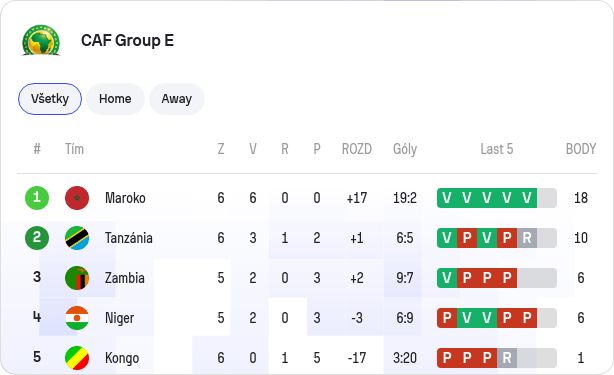Screen dimensions: 614x375
Task: Click the Congo flag icon
Action: [x=77, y=358]
